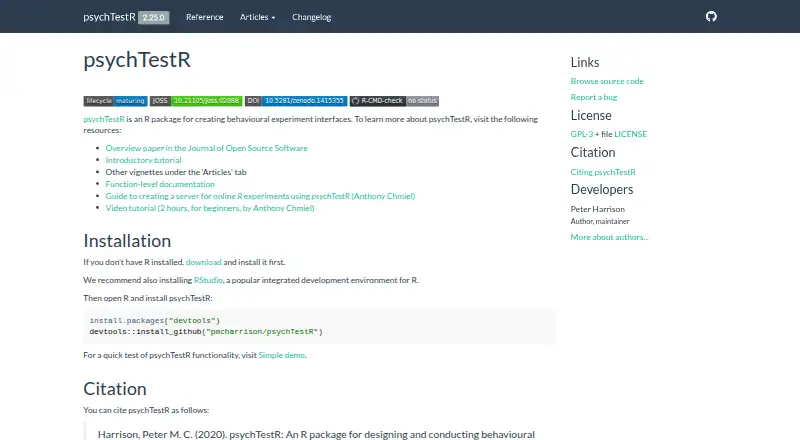800x440 pixels.
Task: Visit the Simple demo link
Action: coord(282,355)
